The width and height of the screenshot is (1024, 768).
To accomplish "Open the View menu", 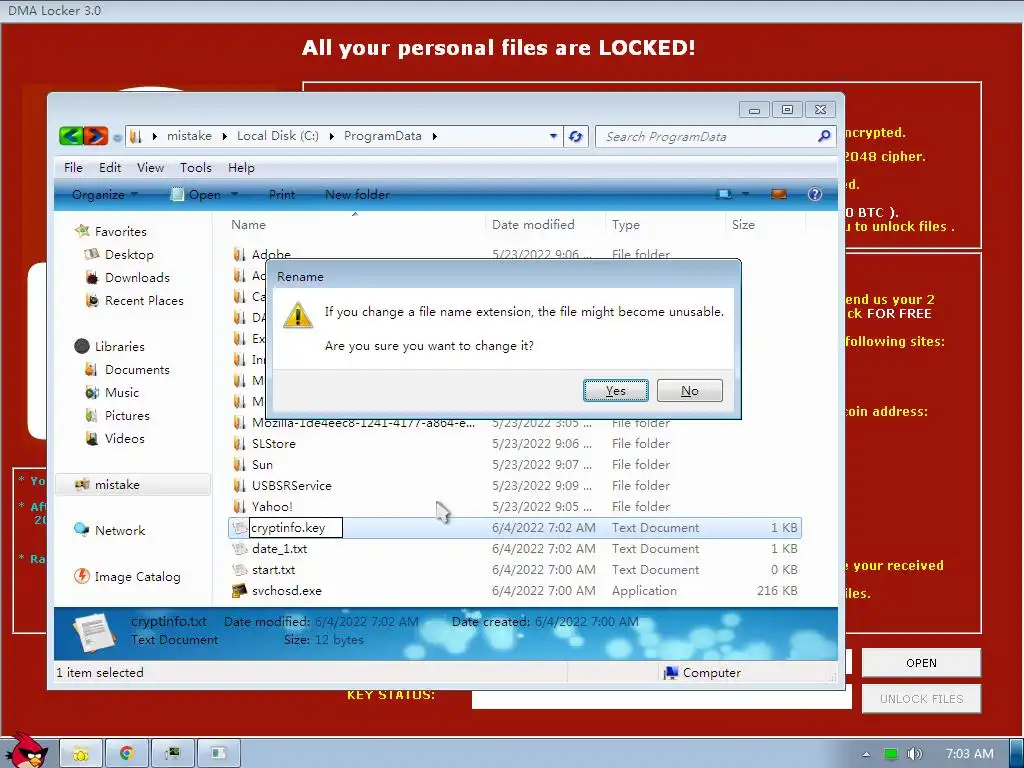I will tap(150, 168).
